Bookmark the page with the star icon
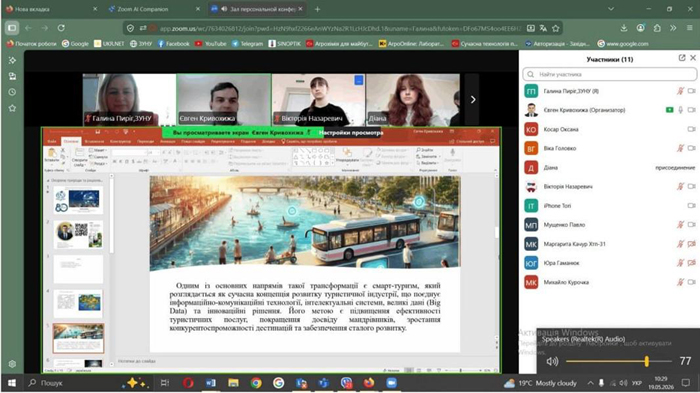Screen dimensions: 700x393 point(556,28)
